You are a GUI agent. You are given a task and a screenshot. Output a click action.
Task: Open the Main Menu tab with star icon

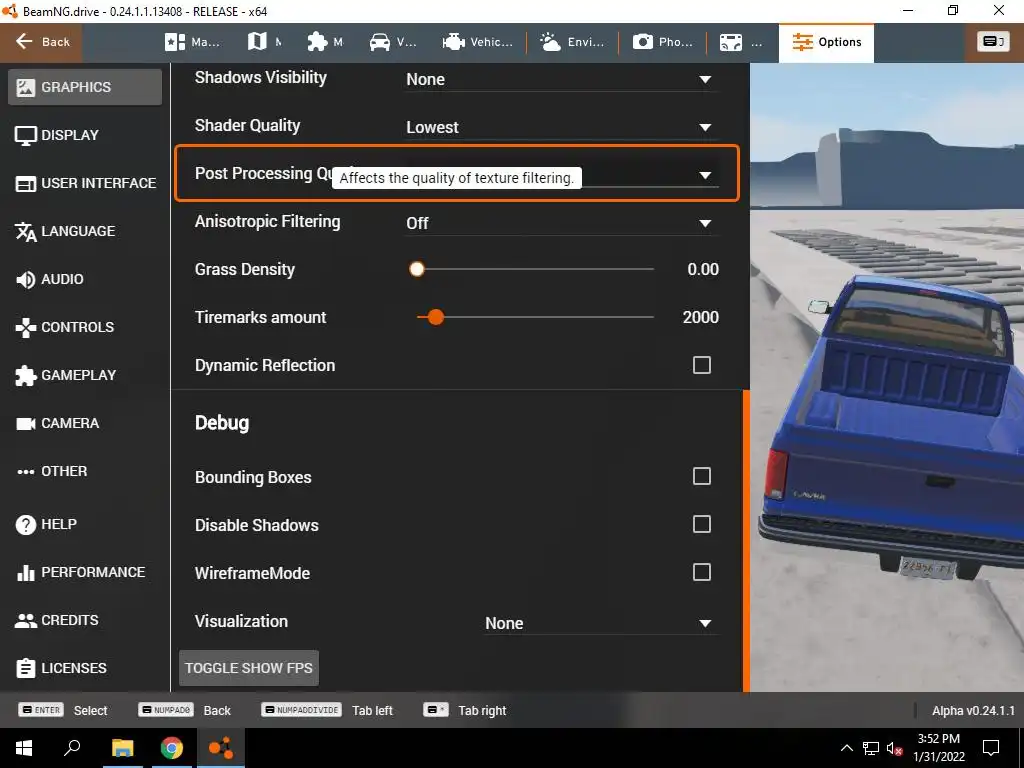click(x=192, y=42)
